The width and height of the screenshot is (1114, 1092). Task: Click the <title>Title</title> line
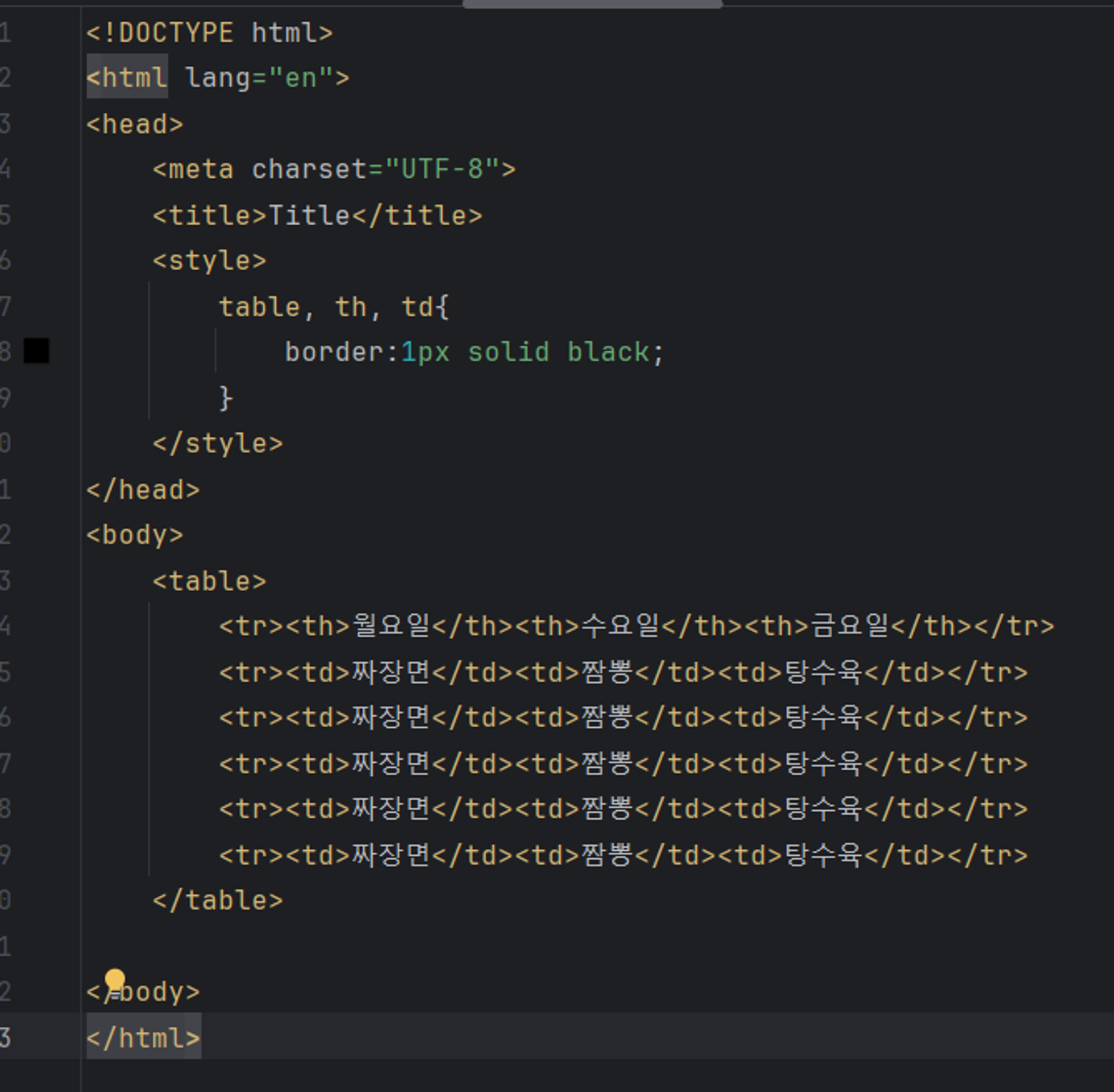pos(318,215)
